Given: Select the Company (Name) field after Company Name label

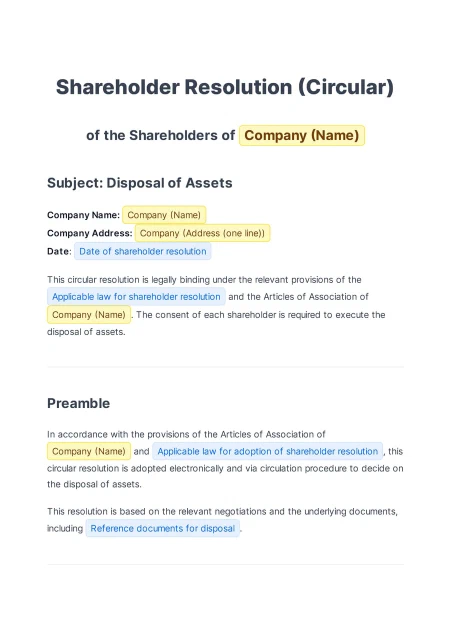Looking at the screenshot, I should [164, 215].
